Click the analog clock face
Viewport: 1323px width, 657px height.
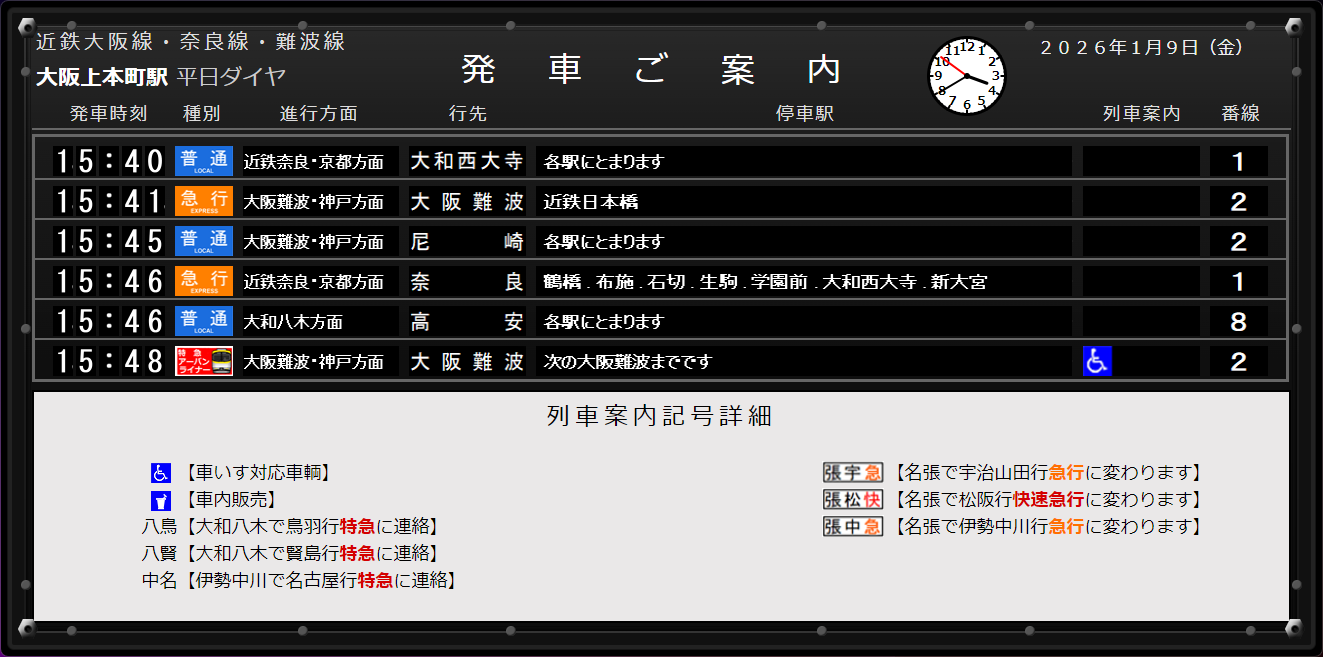point(967,76)
